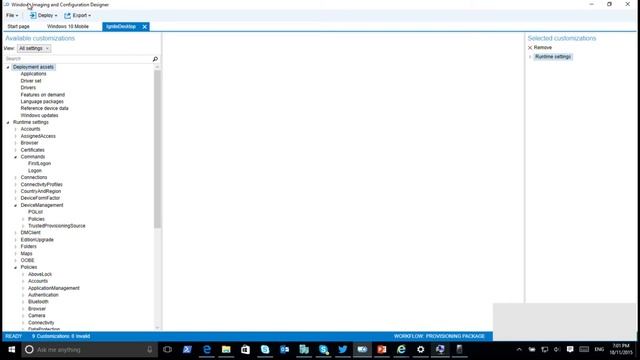Select the Camera policy item
640x360 pixels.
pyautogui.click(x=37, y=316)
